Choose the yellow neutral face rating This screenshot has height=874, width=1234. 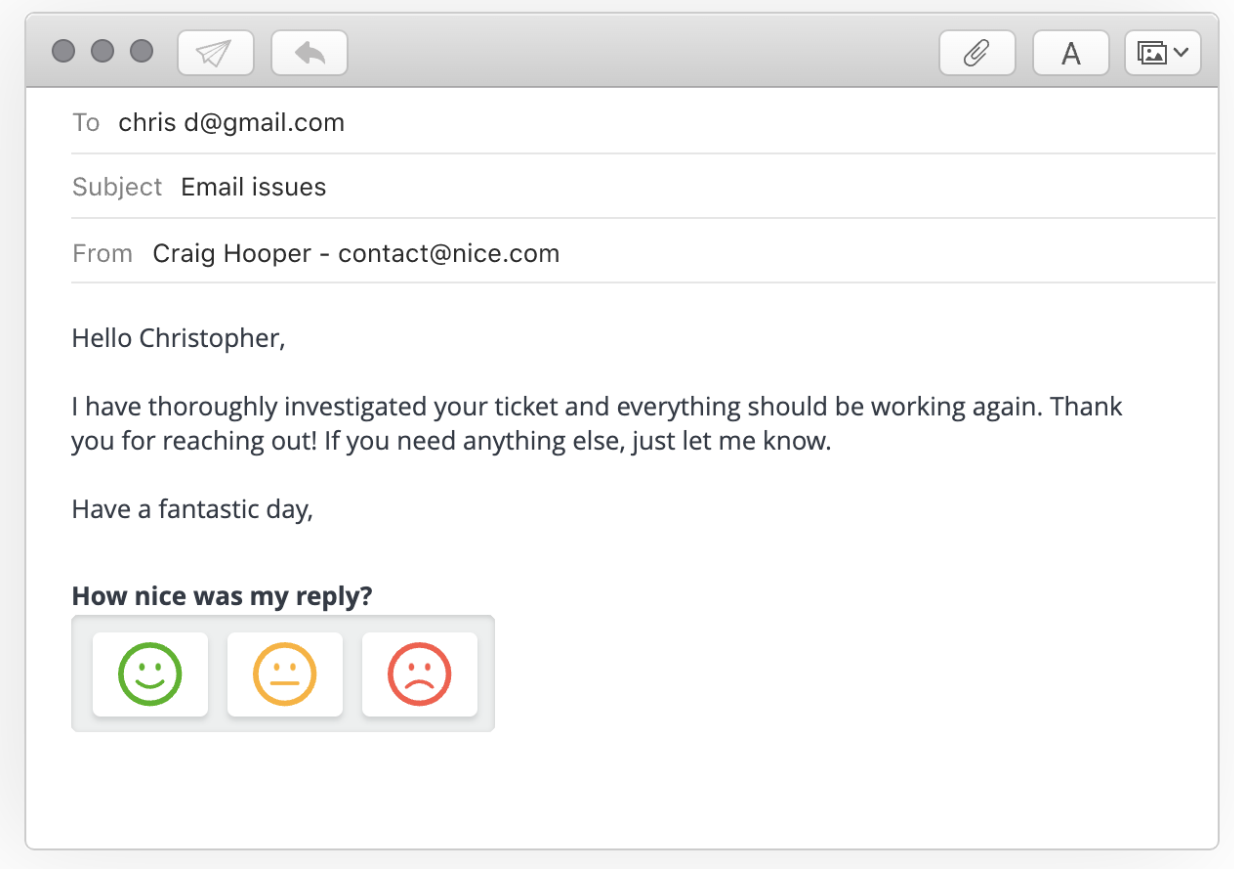point(285,675)
